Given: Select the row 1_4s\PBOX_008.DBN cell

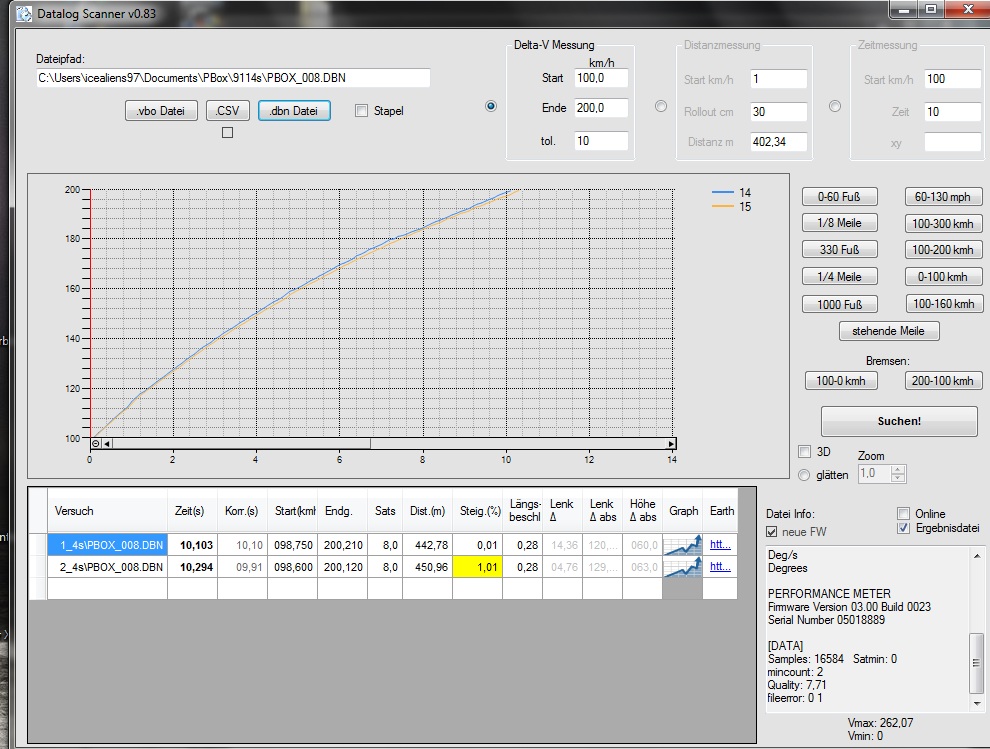Looking at the screenshot, I should click(x=107, y=545).
